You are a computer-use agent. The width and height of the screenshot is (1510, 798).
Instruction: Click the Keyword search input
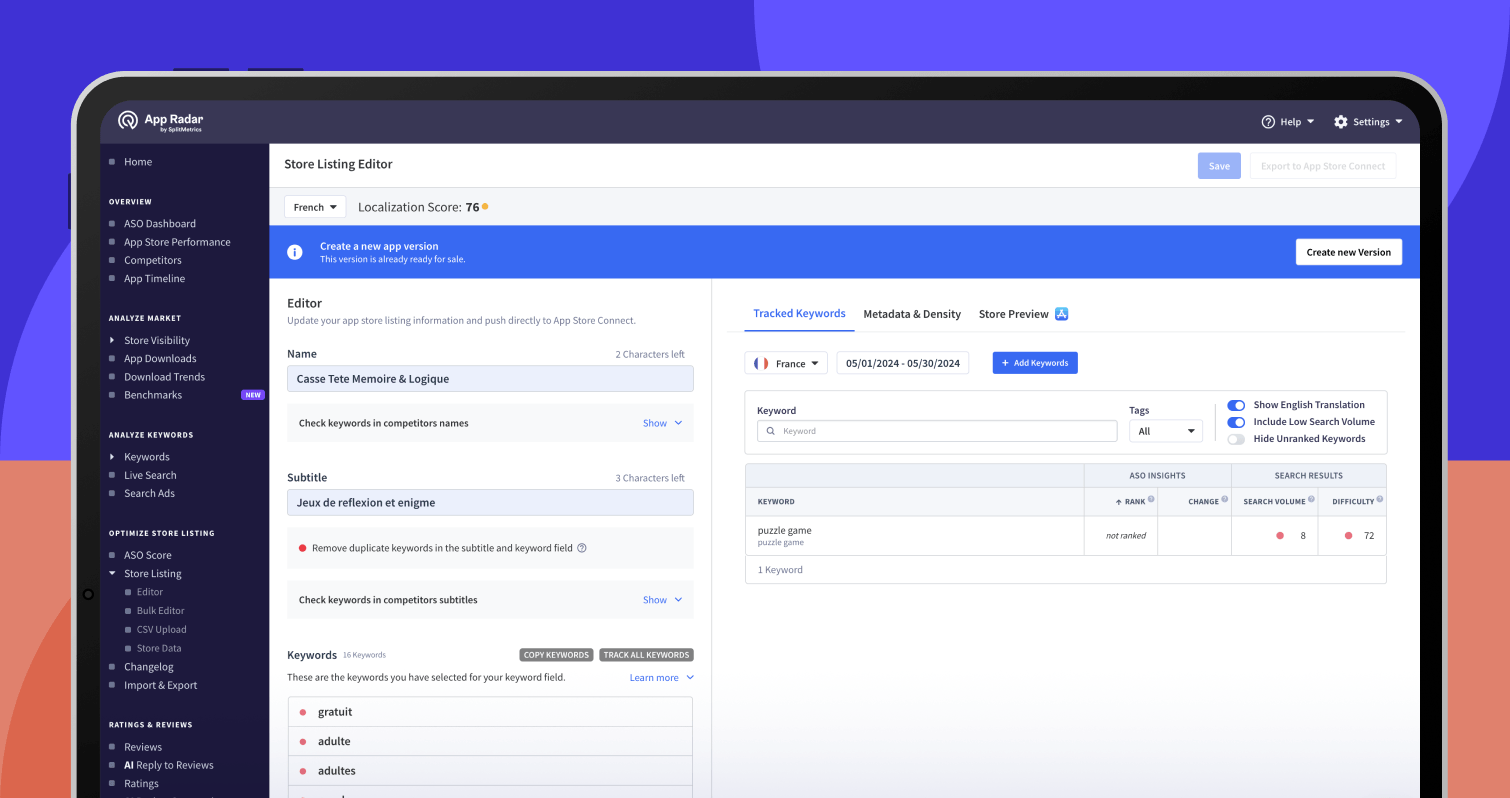[x=937, y=431]
